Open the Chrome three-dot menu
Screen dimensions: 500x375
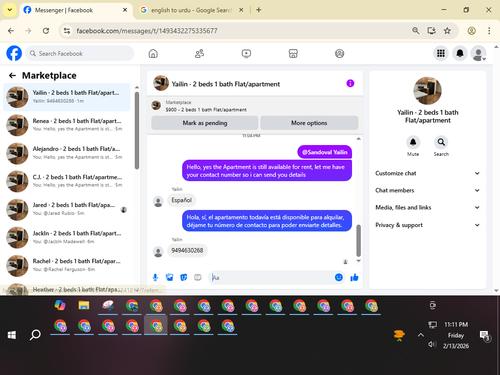pos(489,31)
